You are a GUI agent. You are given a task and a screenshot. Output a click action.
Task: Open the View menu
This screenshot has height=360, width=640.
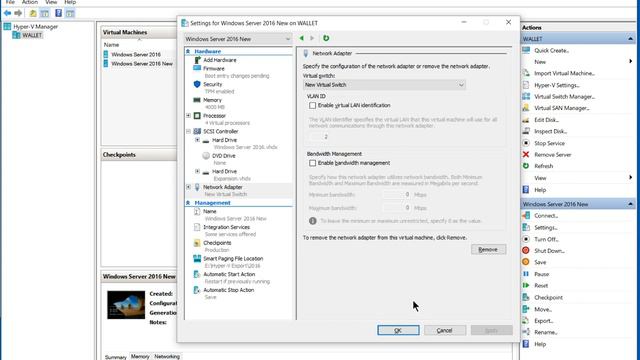[51, 2]
